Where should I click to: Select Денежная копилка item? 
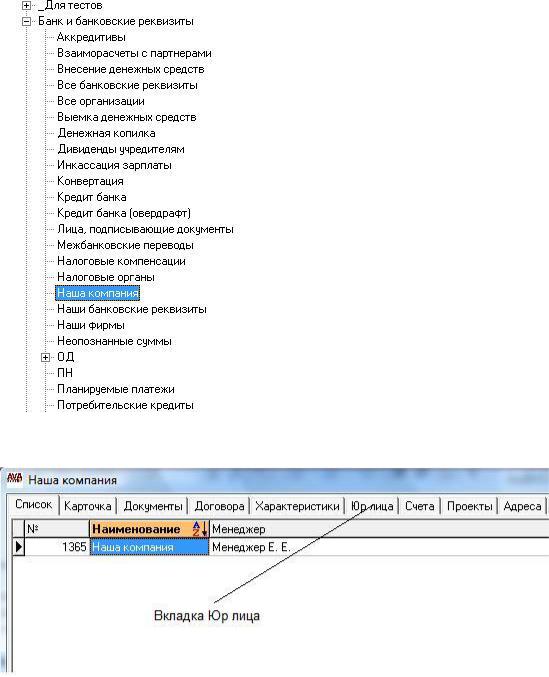(106, 133)
